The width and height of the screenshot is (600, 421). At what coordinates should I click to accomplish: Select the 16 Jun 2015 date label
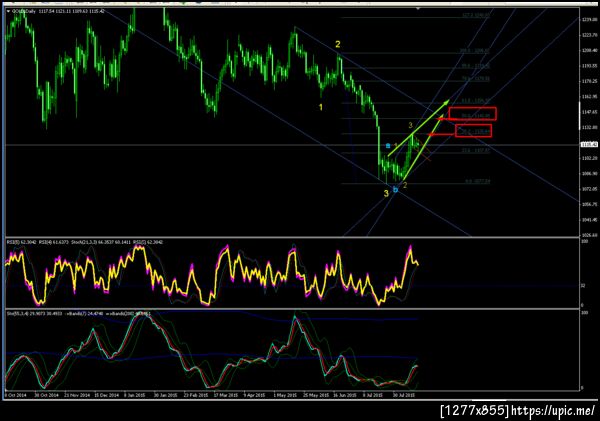[x=345, y=395]
